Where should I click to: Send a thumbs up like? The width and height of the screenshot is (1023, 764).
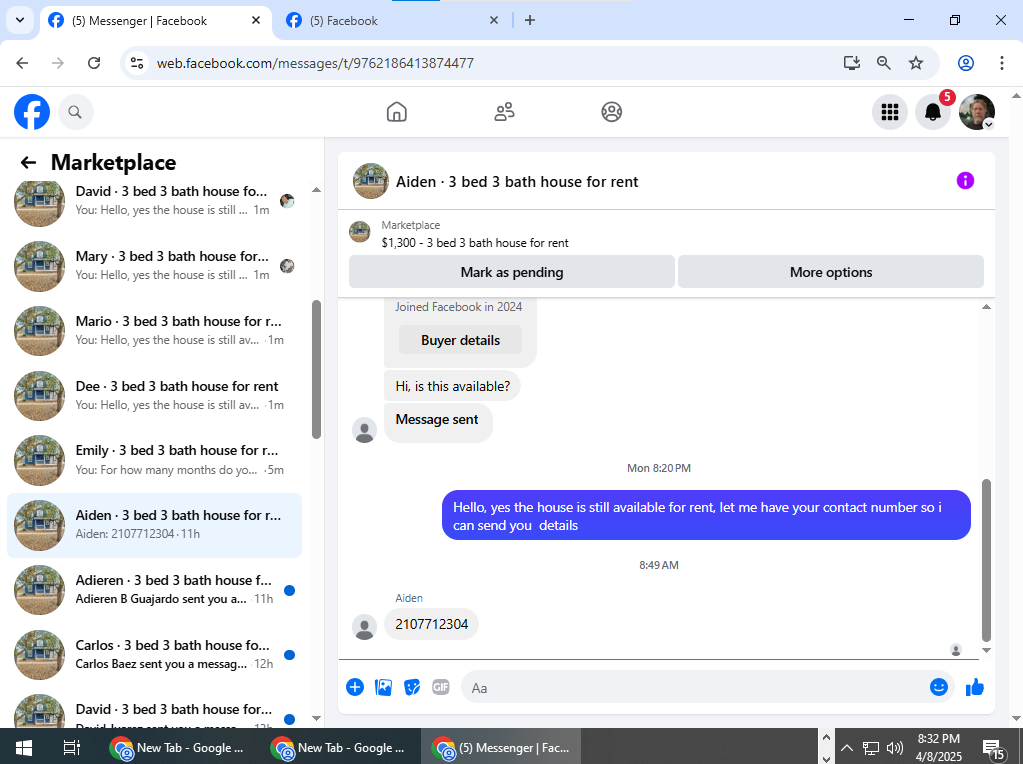[975, 687]
